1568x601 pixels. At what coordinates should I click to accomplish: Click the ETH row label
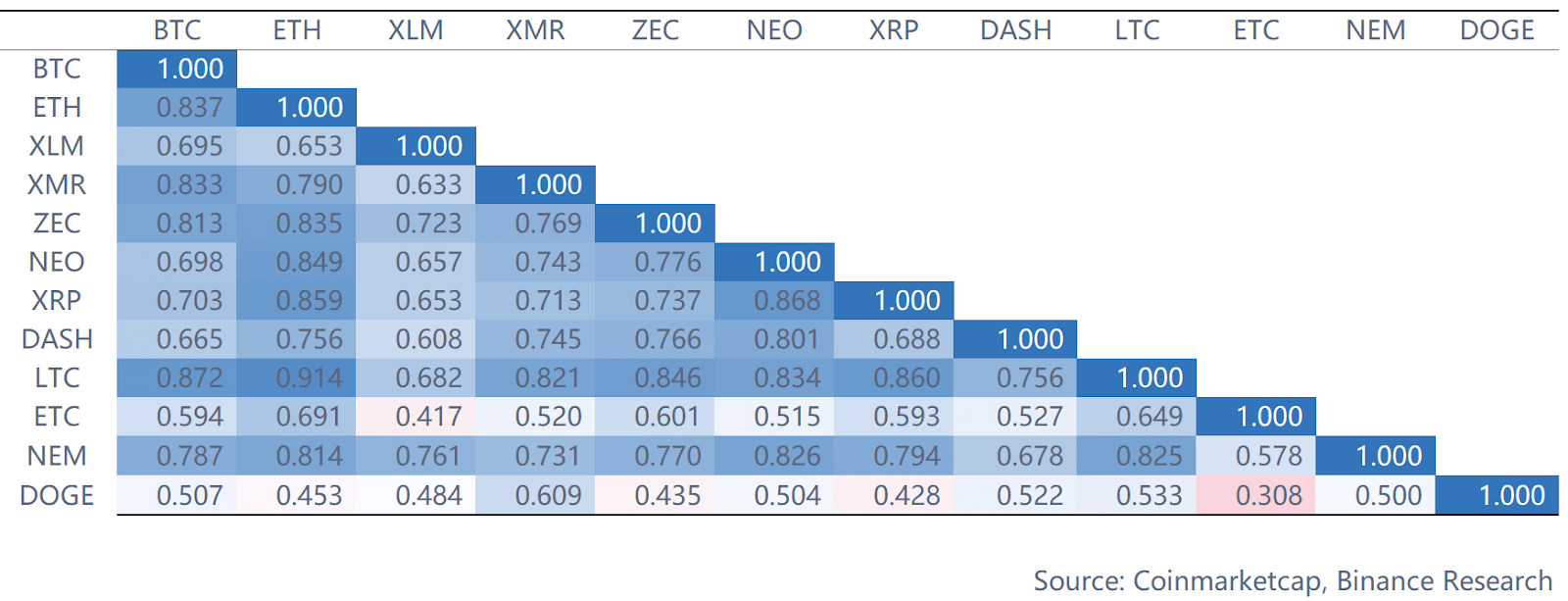57,107
